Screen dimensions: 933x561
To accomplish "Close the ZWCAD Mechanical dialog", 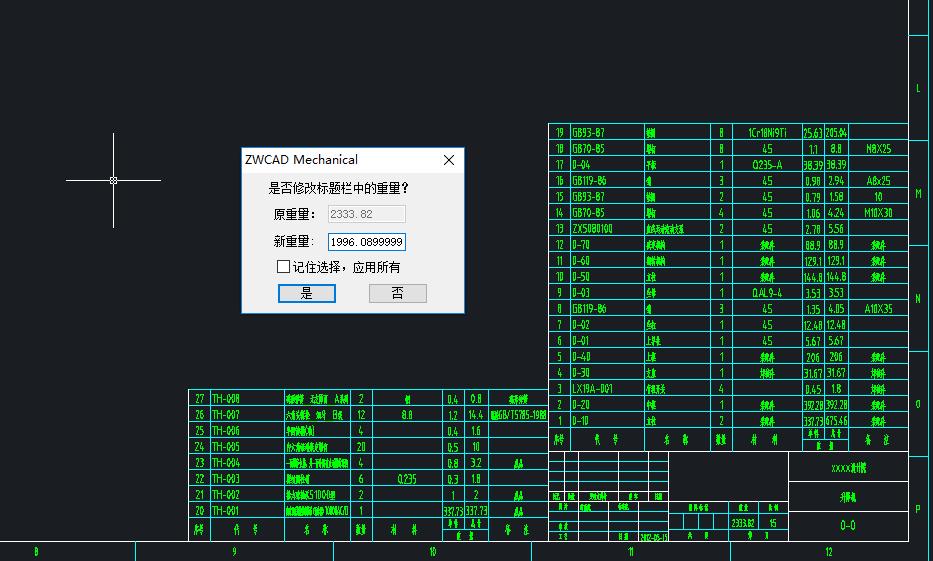I will point(449,160).
